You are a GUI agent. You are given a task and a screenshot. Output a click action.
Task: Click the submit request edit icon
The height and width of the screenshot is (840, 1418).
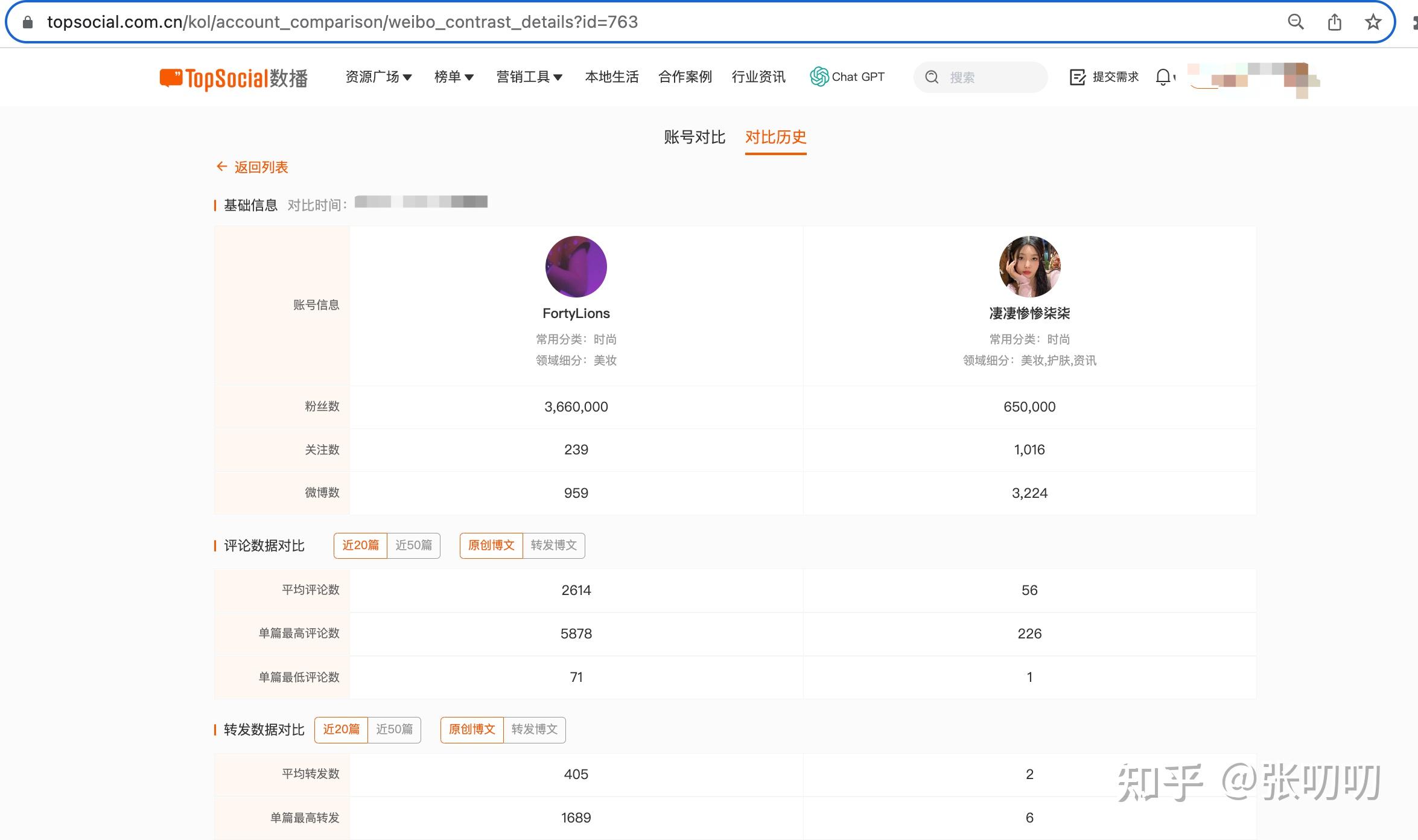[x=1077, y=77]
